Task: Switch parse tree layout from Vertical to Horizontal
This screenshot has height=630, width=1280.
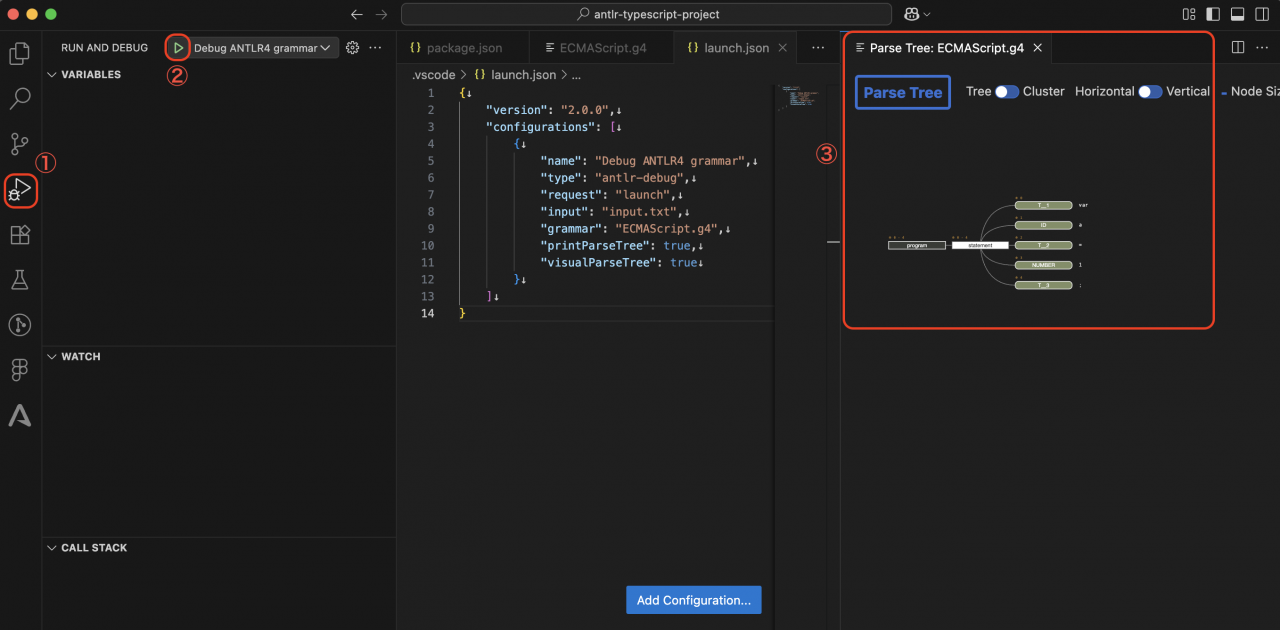Action: (x=1147, y=91)
